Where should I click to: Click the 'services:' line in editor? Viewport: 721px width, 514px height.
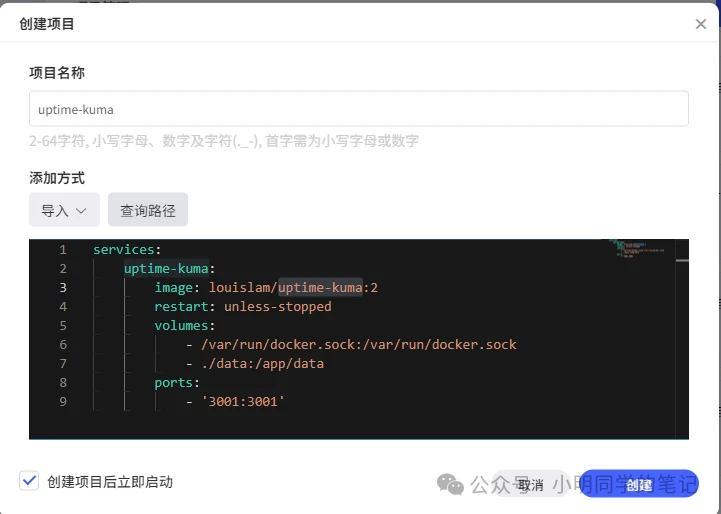click(x=127, y=250)
